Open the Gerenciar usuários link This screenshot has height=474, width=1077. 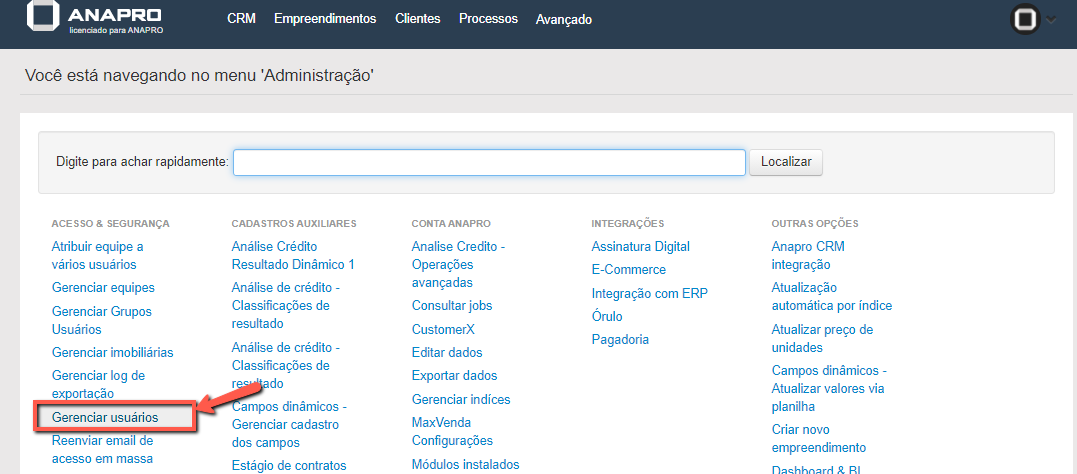105,417
